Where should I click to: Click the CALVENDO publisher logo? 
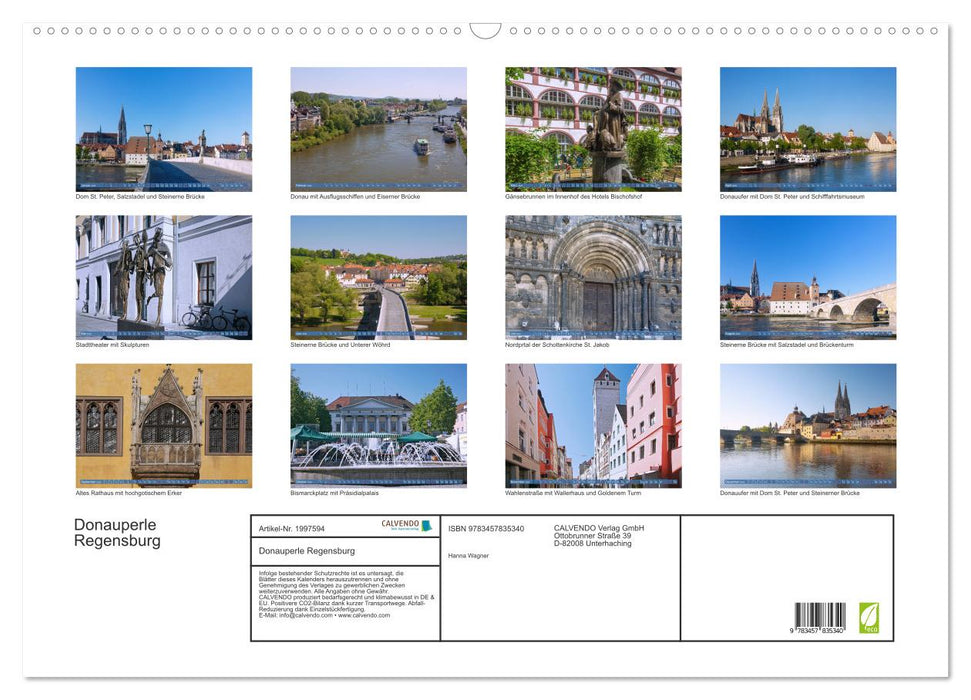[399, 525]
